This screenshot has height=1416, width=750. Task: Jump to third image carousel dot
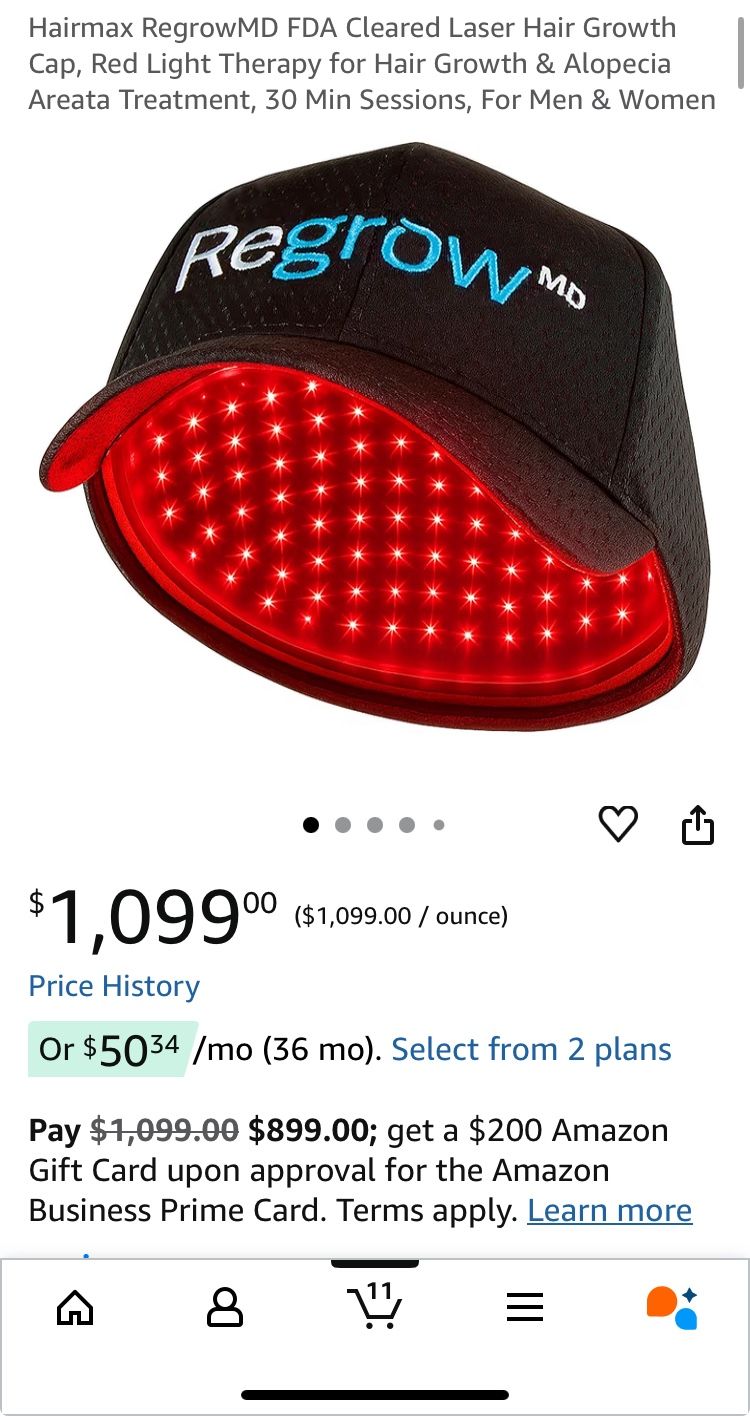(375, 825)
